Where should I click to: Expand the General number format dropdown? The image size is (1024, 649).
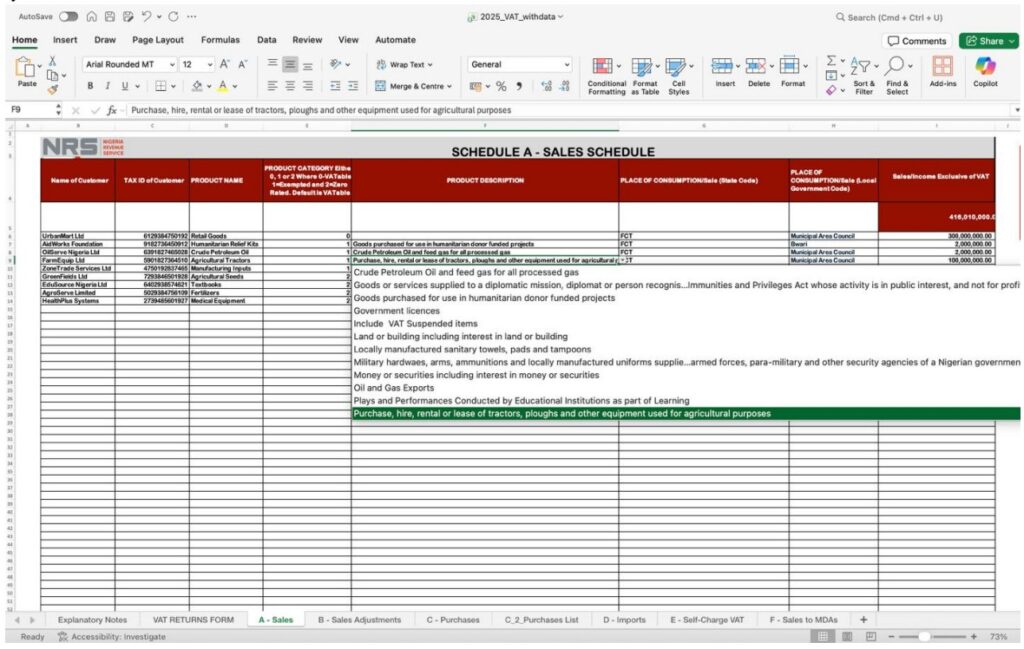point(566,65)
